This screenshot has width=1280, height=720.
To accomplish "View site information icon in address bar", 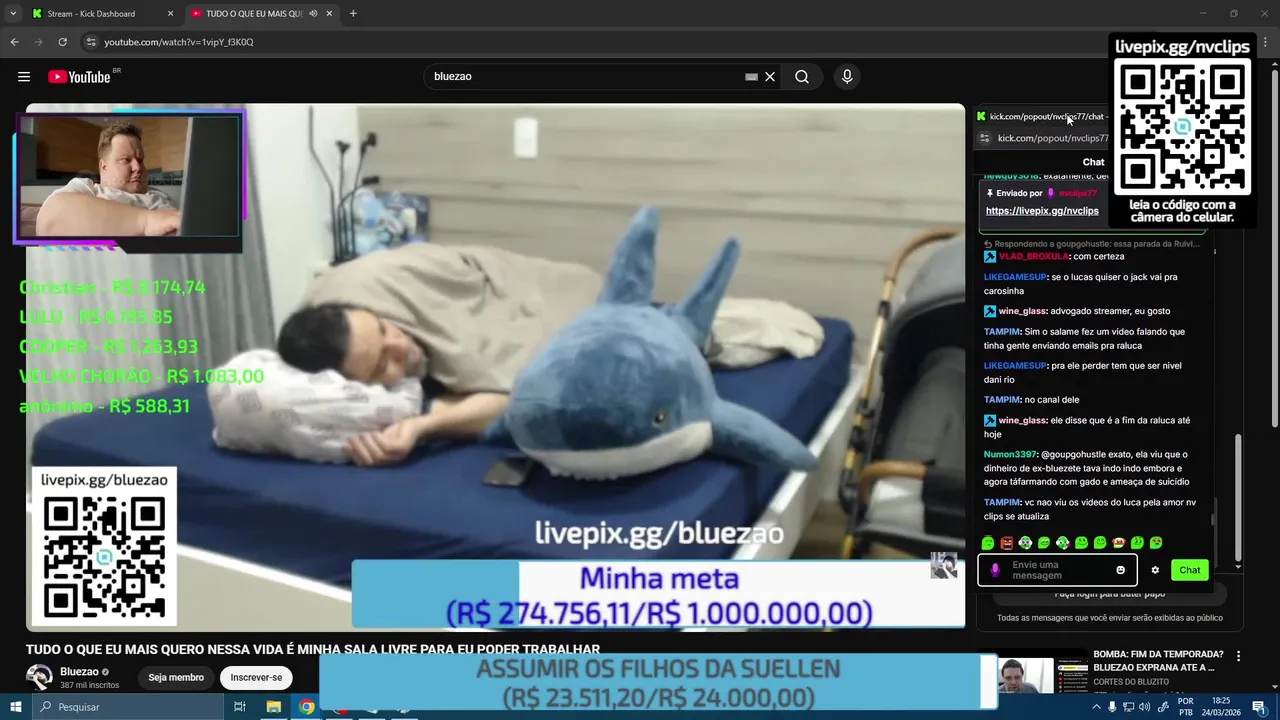I will click(91, 42).
